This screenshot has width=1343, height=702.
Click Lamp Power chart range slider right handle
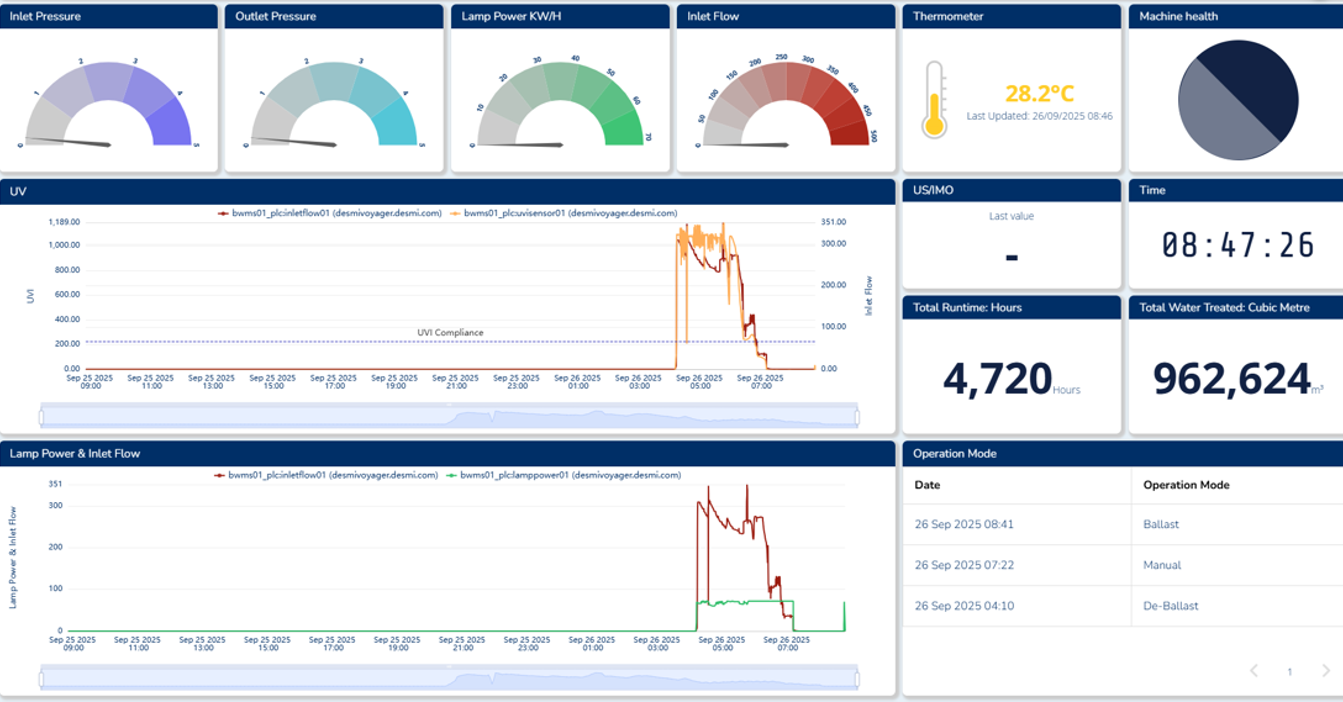[857, 679]
